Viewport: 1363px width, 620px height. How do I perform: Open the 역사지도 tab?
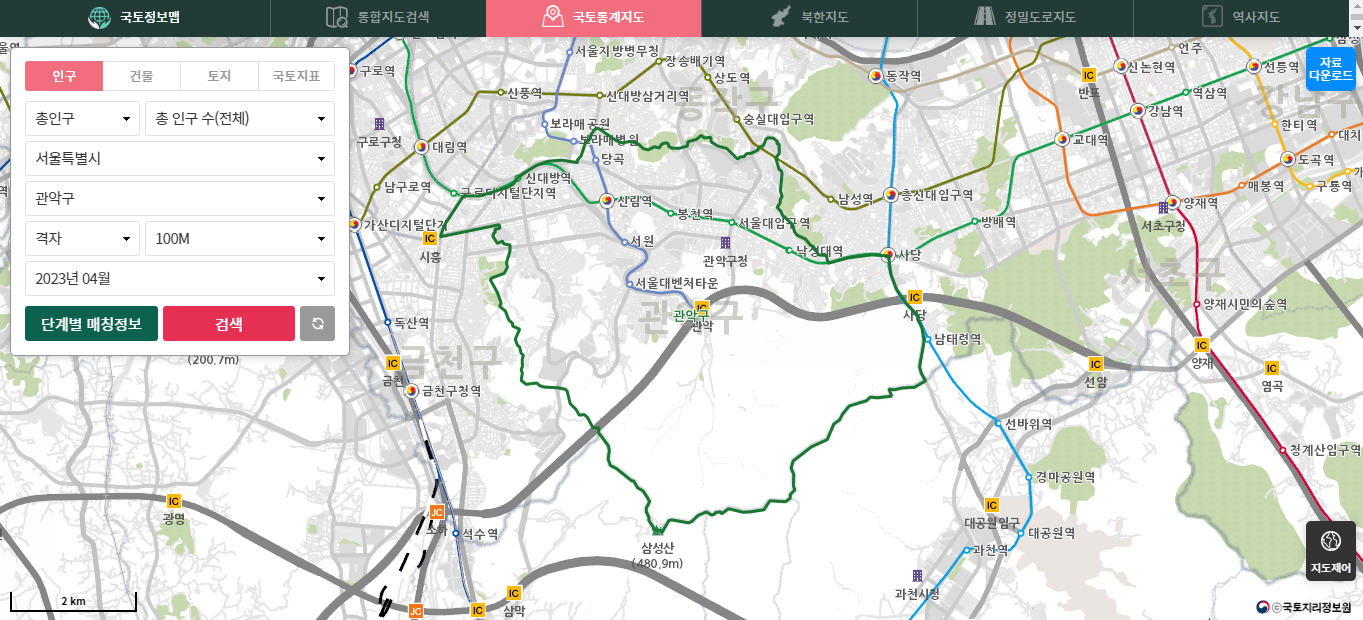1241,17
